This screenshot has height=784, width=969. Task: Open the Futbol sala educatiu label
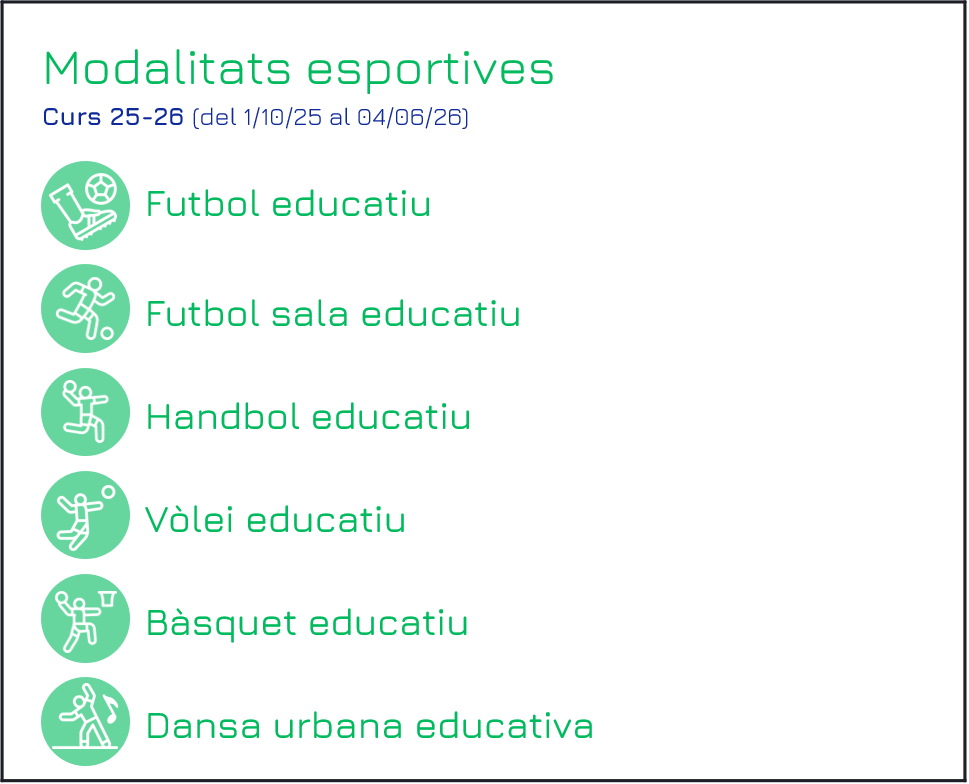(333, 313)
